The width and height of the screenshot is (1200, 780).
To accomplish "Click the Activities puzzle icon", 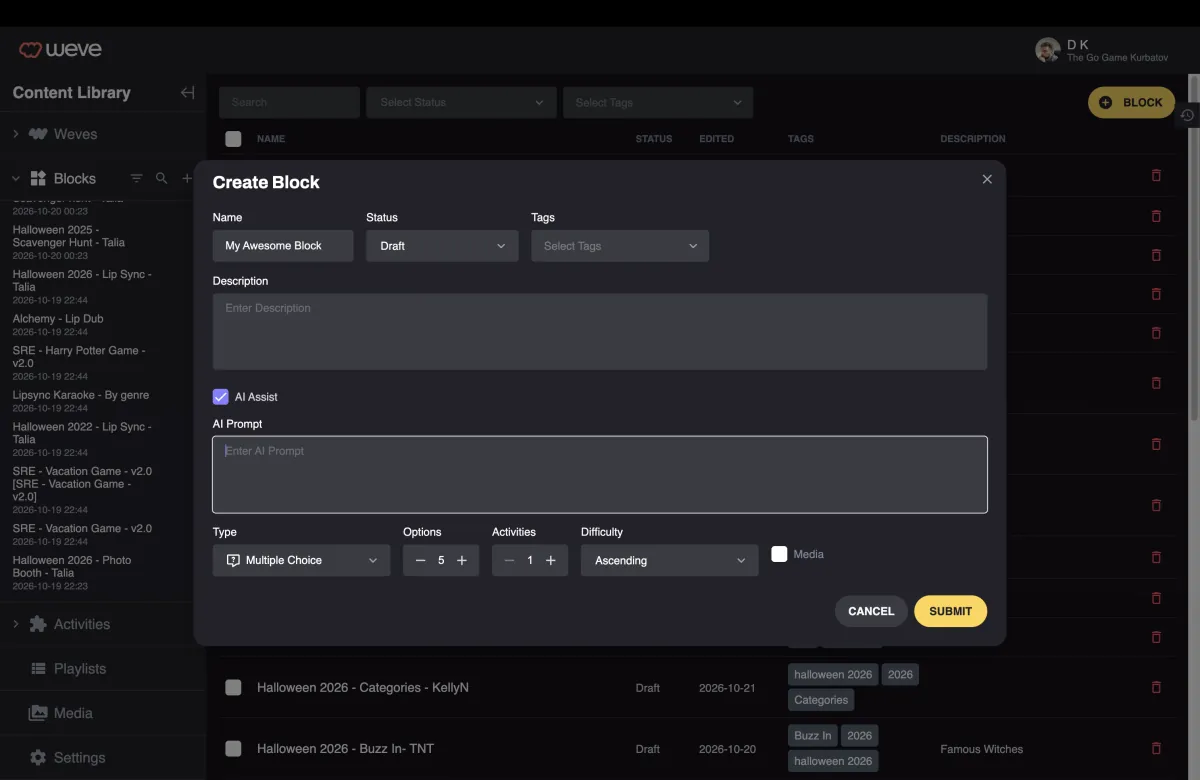I will click(x=38, y=624).
